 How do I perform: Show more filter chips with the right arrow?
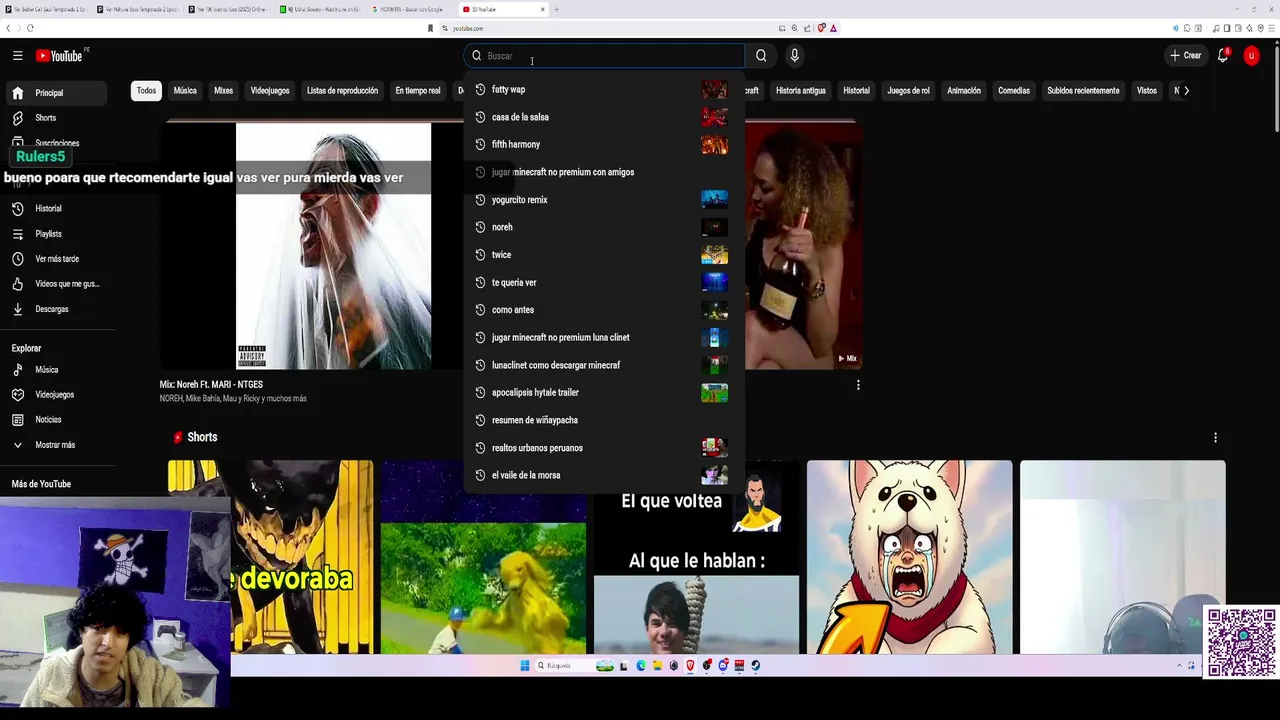click(x=1186, y=91)
